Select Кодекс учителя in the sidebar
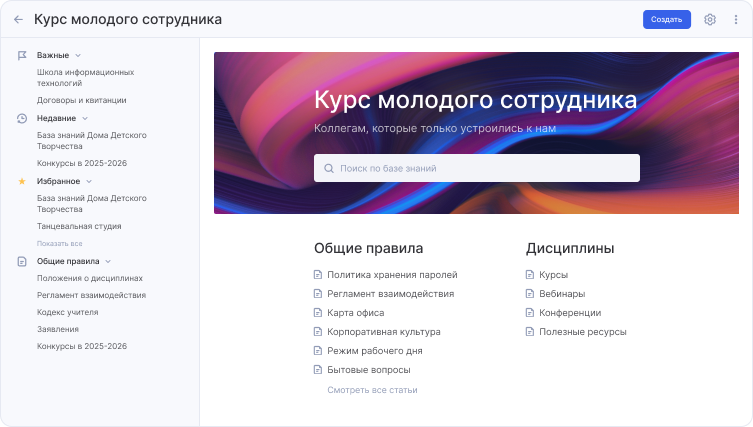 click(x=67, y=312)
